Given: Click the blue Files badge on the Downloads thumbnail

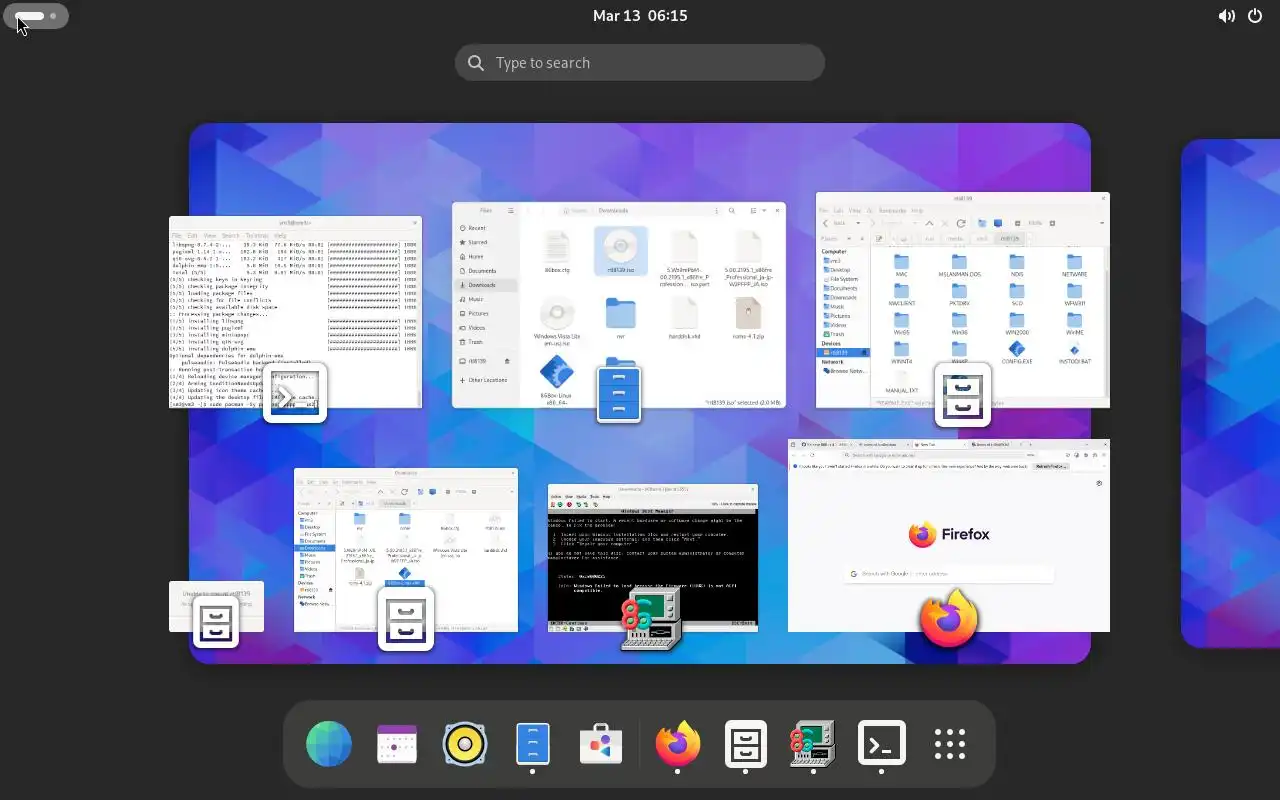Looking at the screenshot, I should point(619,394).
